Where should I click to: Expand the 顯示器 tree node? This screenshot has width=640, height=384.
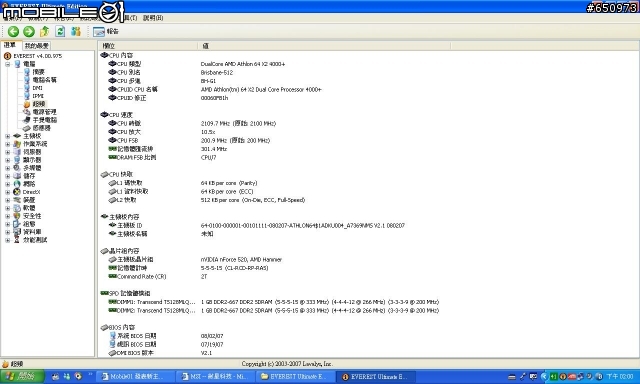tap(7, 160)
